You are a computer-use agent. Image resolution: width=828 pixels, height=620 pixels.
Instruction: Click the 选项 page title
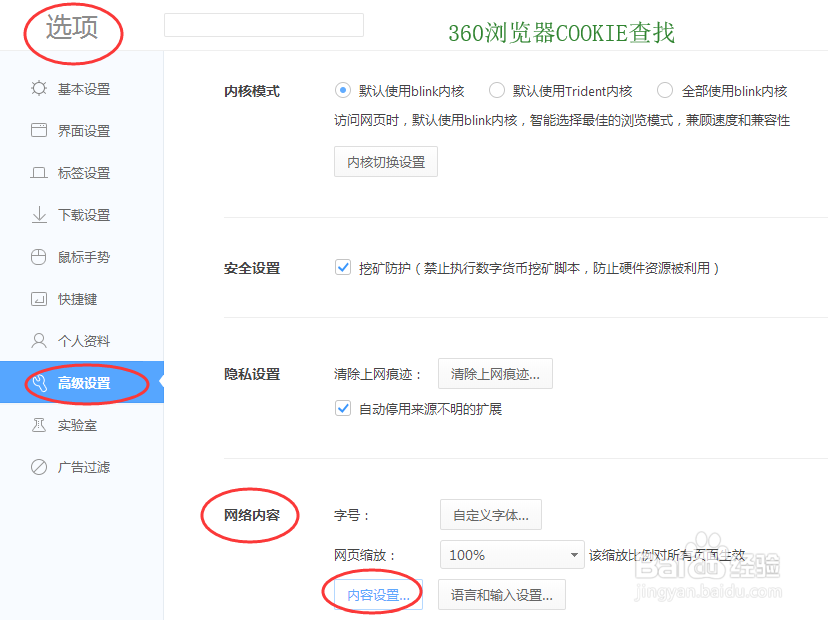point(72,26)
